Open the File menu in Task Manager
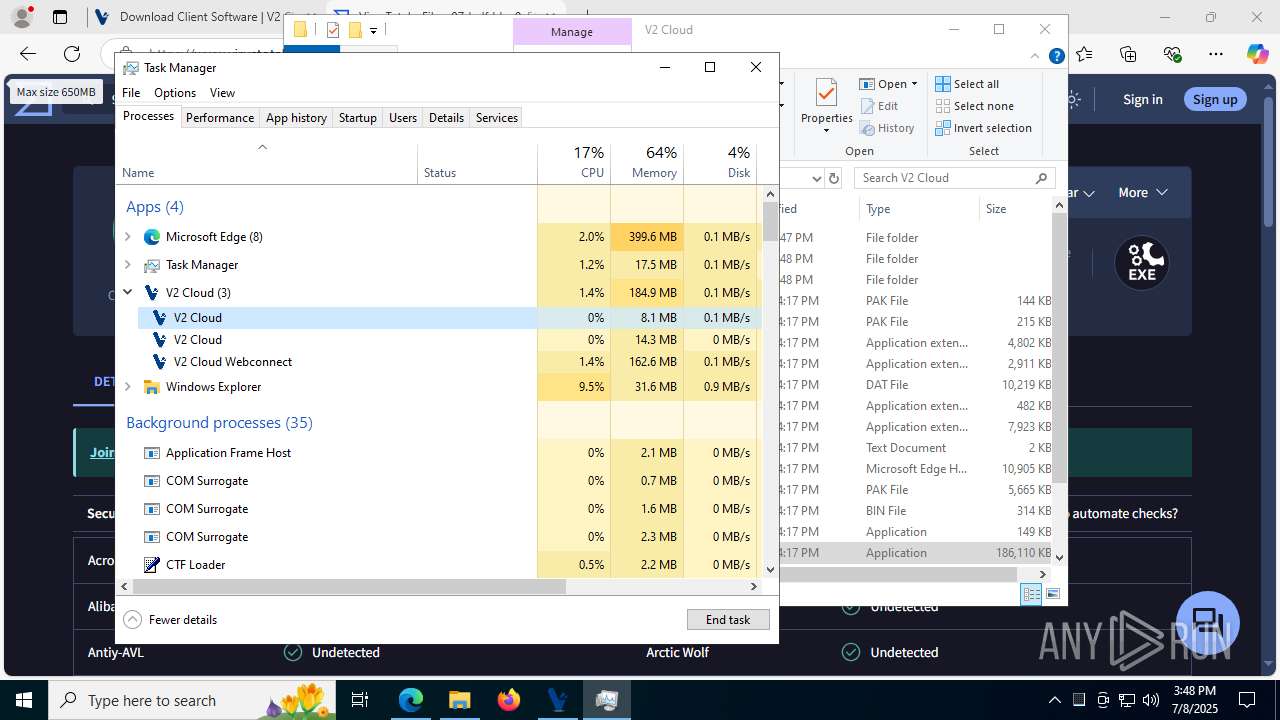 131,93
